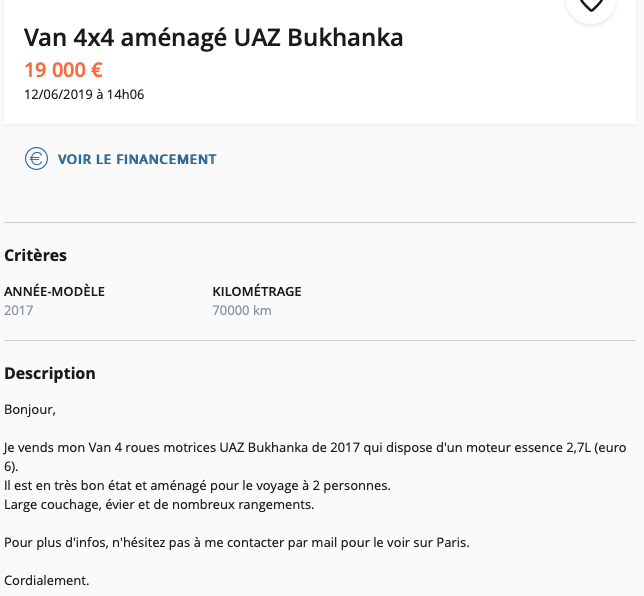
Task: Click the posting date 12/06/2019
Action: pyautogui.click(x=84, y=95)
